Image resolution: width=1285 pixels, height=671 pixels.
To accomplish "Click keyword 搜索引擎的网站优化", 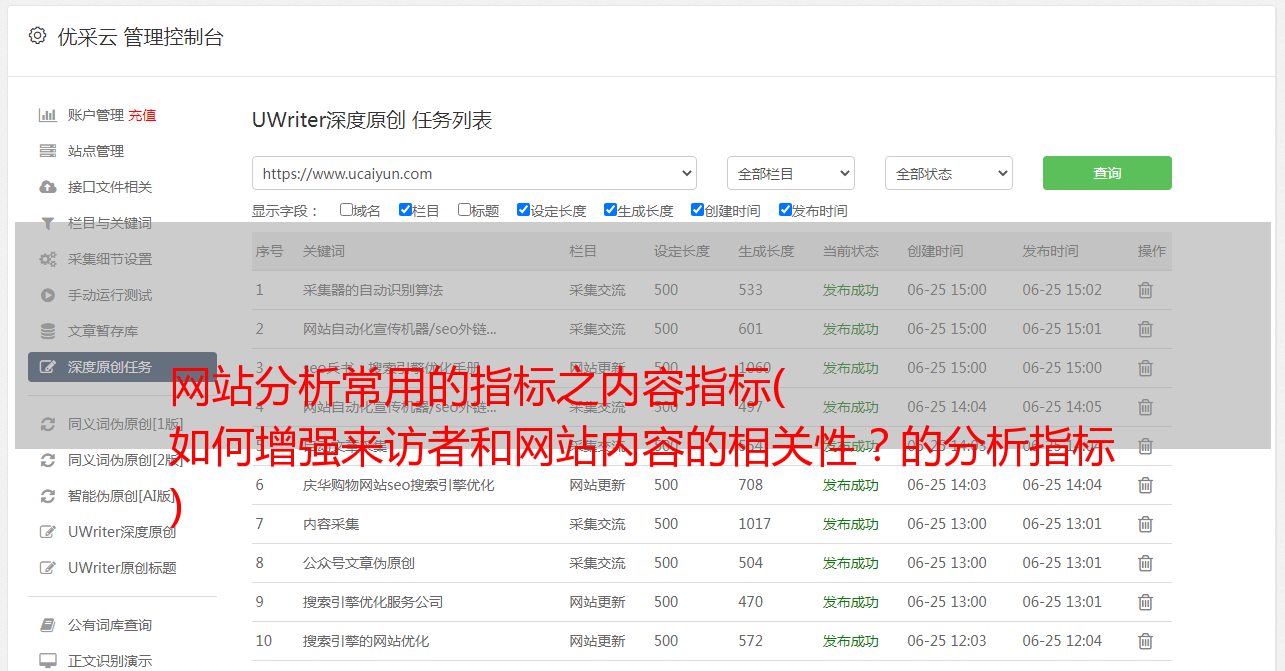I will click(366, 641).
